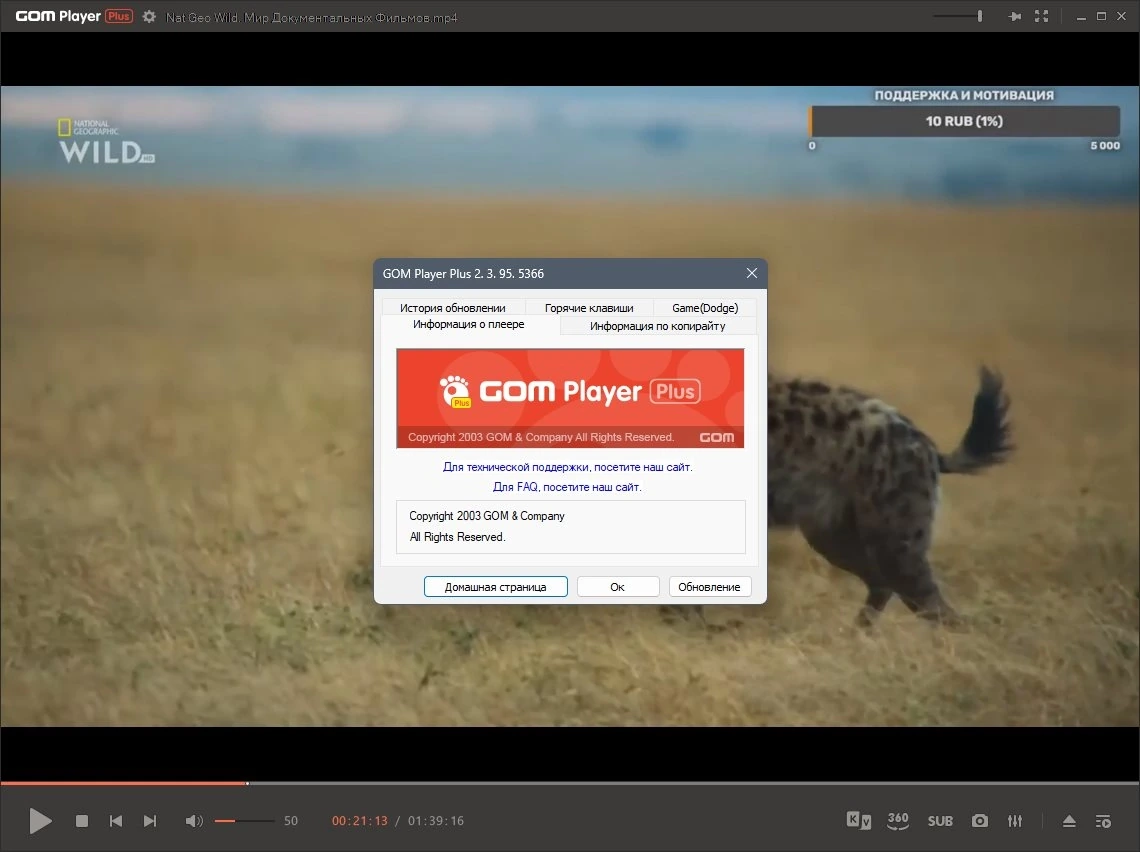Switch to История обновлении tab
Viewport: 1140px width, 852px height.
(x=452, y=308)
